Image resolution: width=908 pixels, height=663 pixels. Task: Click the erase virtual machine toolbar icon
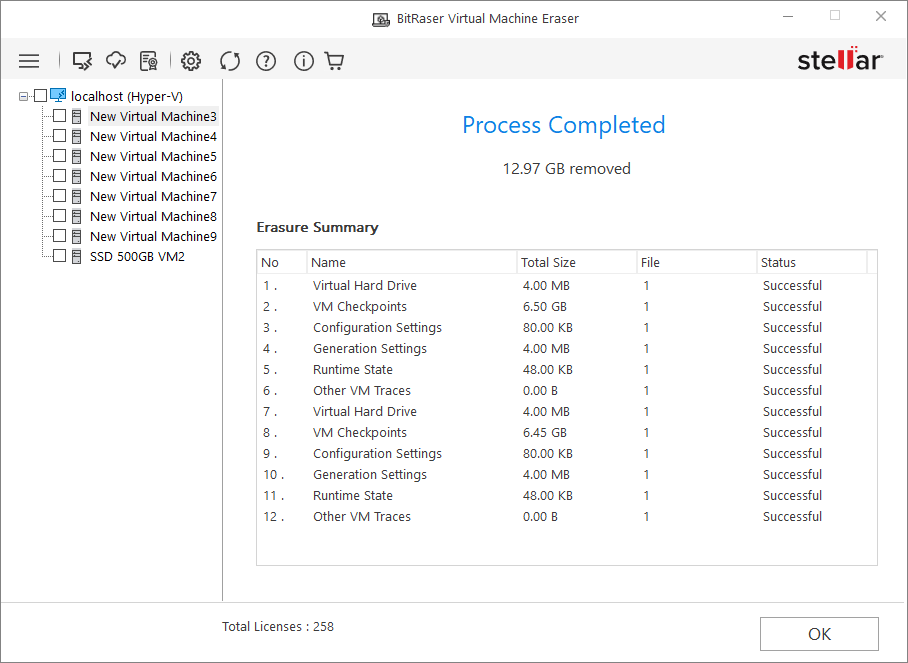82,61
